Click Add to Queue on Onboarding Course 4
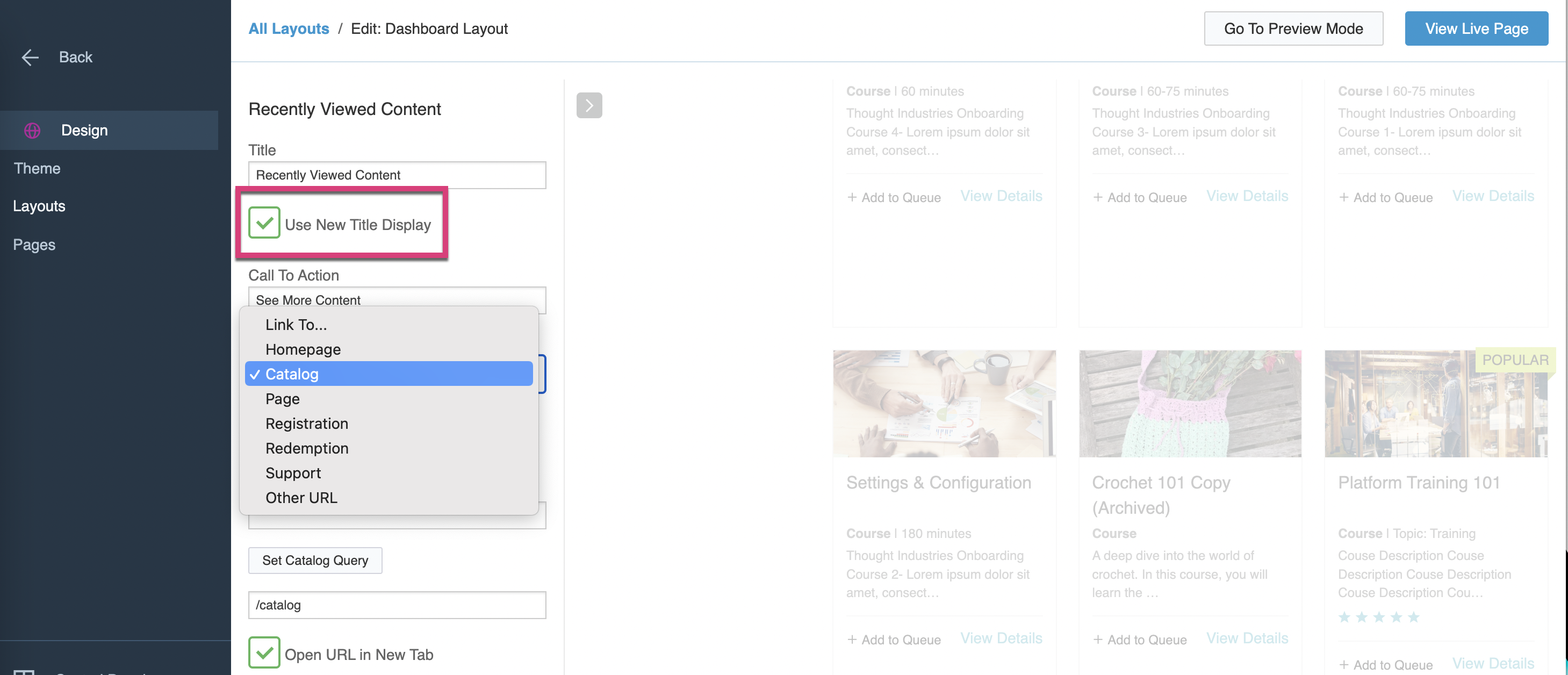The image size is (1568, 675). [x=893, y=197]
